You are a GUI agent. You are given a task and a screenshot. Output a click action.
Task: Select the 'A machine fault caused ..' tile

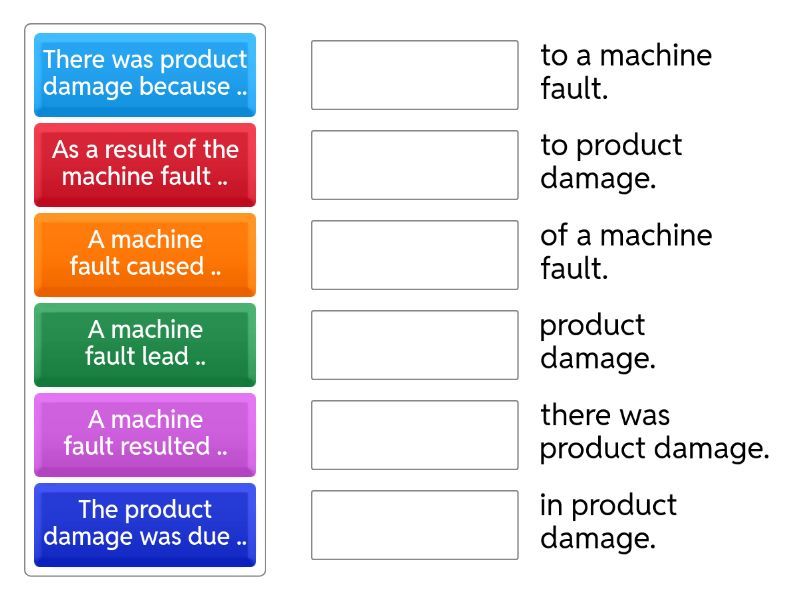coord(145,254)
